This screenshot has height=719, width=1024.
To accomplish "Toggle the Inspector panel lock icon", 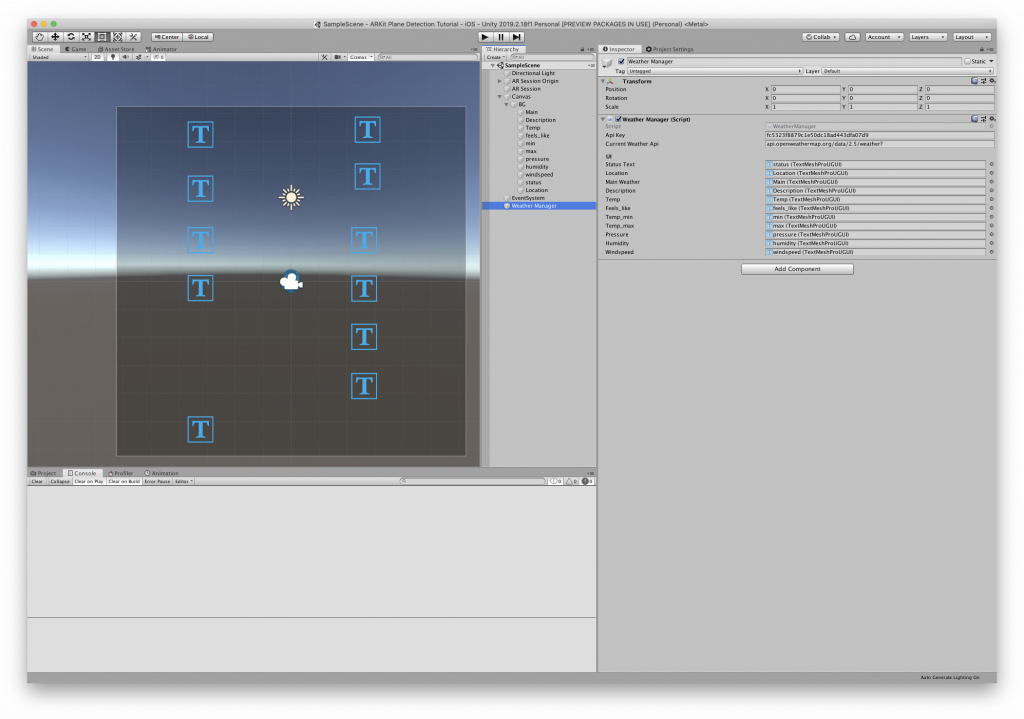I will click(x=982, y=49).
